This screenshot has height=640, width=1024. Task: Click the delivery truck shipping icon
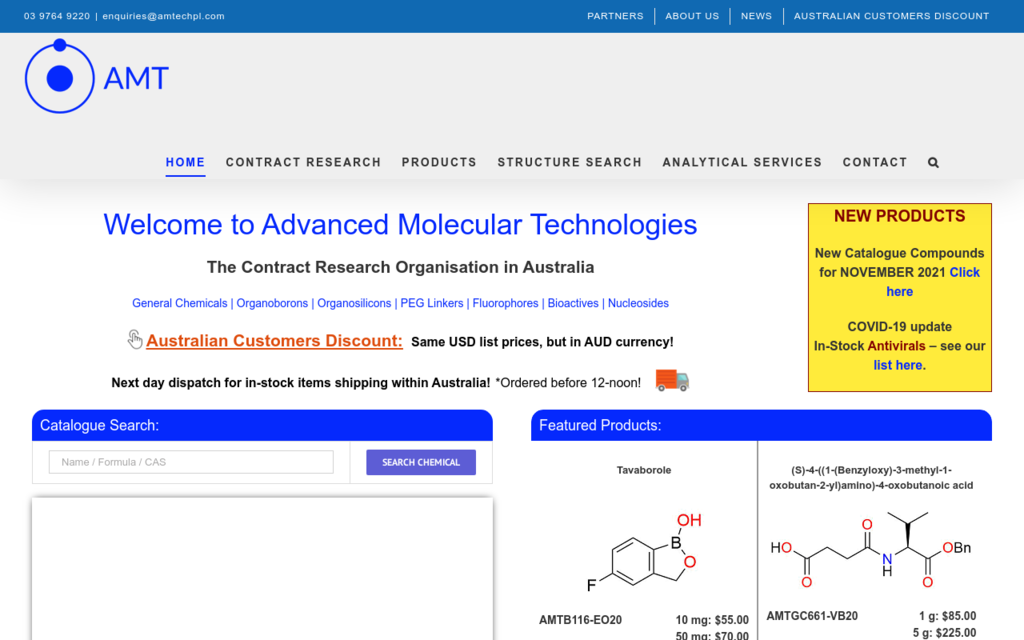pos(670,381)
